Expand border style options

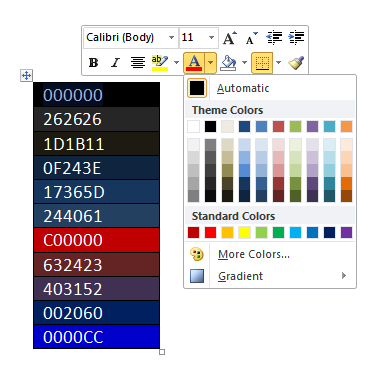tap(278, 62)
